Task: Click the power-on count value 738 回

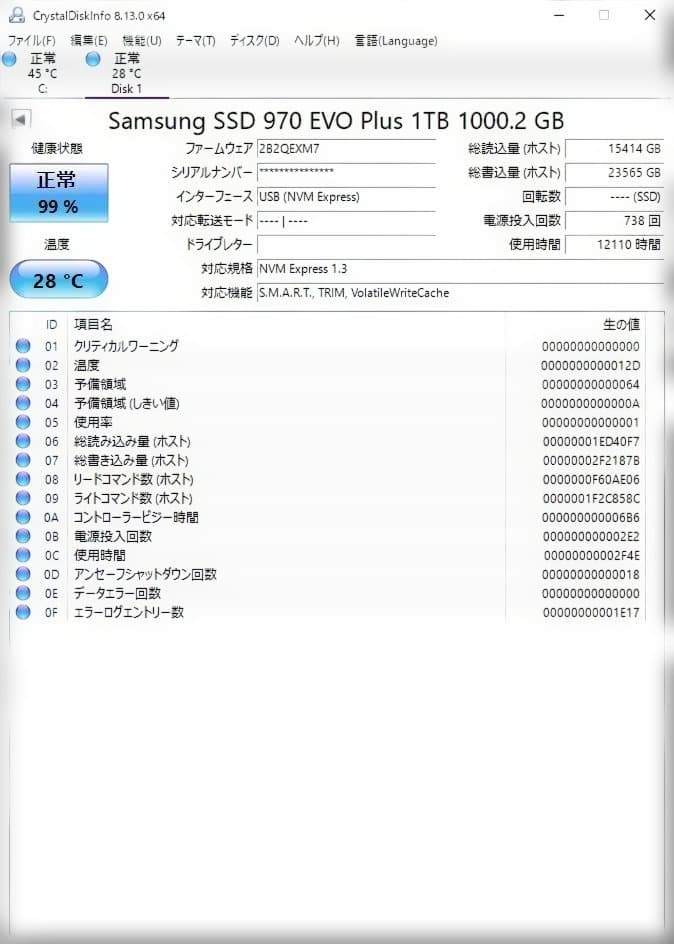Action: (x=614, y=220)
